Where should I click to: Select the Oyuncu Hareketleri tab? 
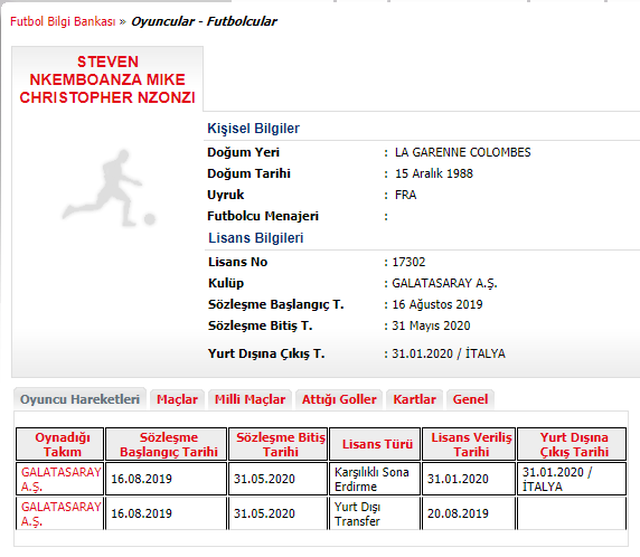tap(80, 399)
